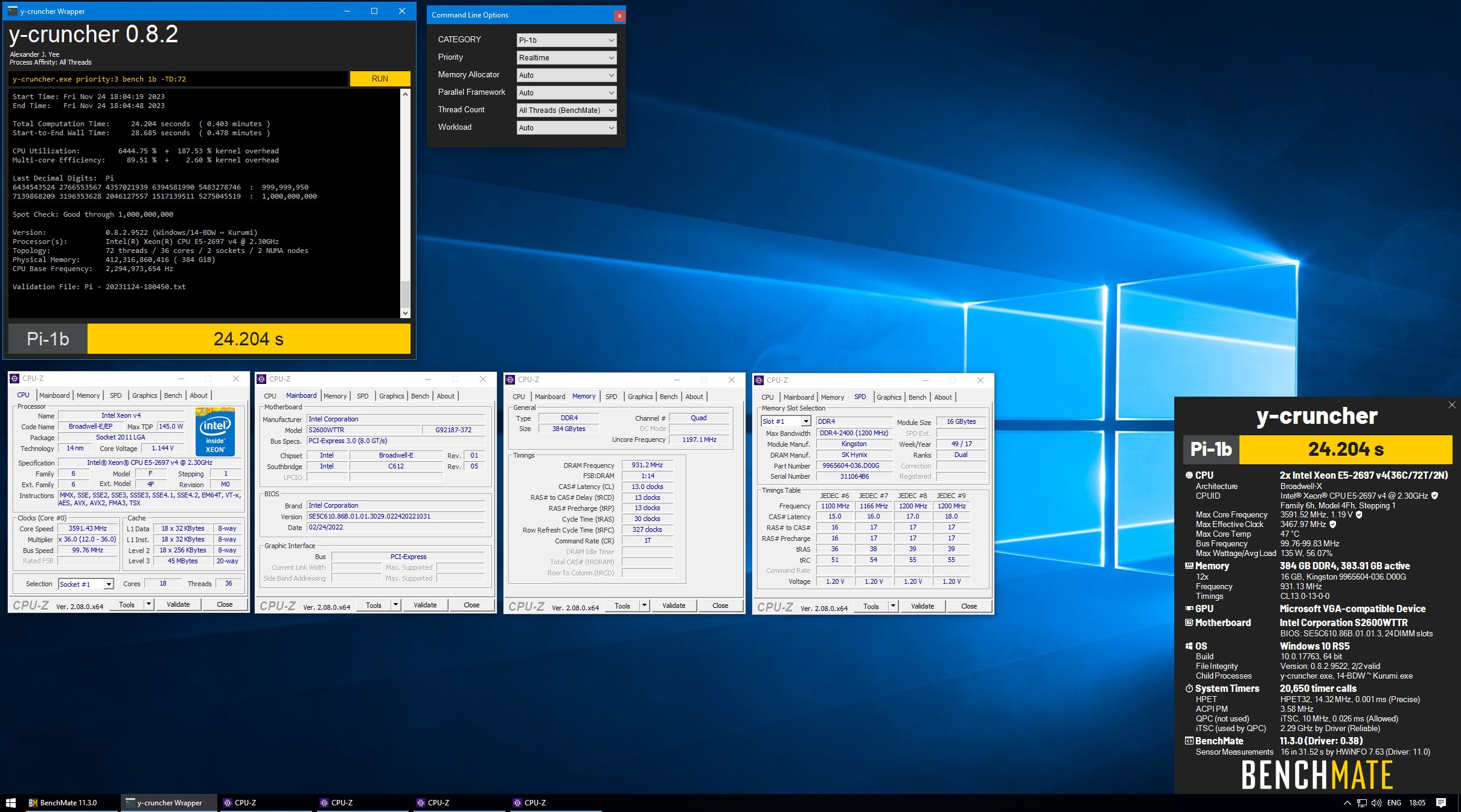
Task: Click Close button in CPU-Z SPD window
Action: coord(969,606)
